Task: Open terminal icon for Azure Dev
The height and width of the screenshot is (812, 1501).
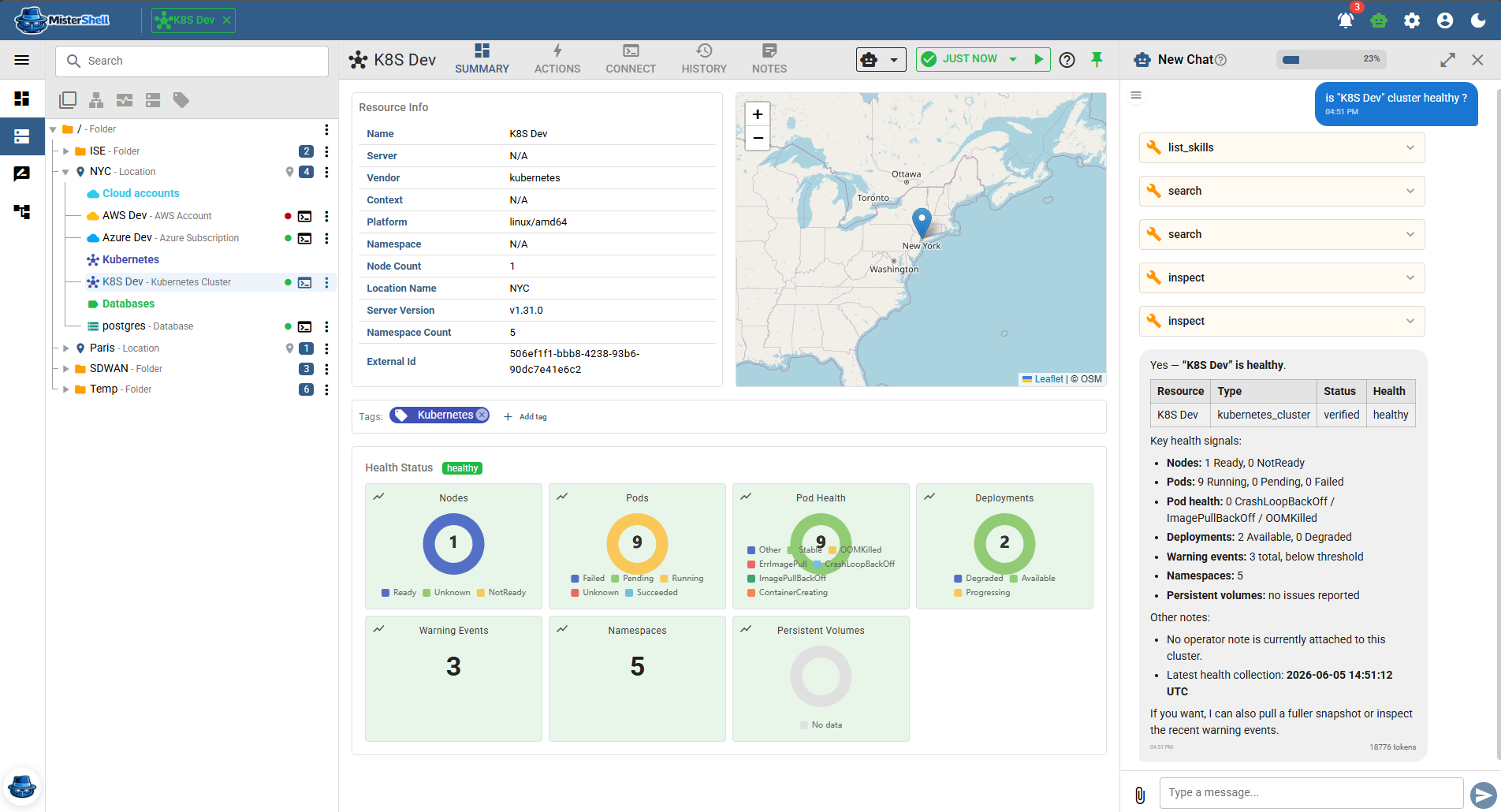Action: (x=305, y=238)
